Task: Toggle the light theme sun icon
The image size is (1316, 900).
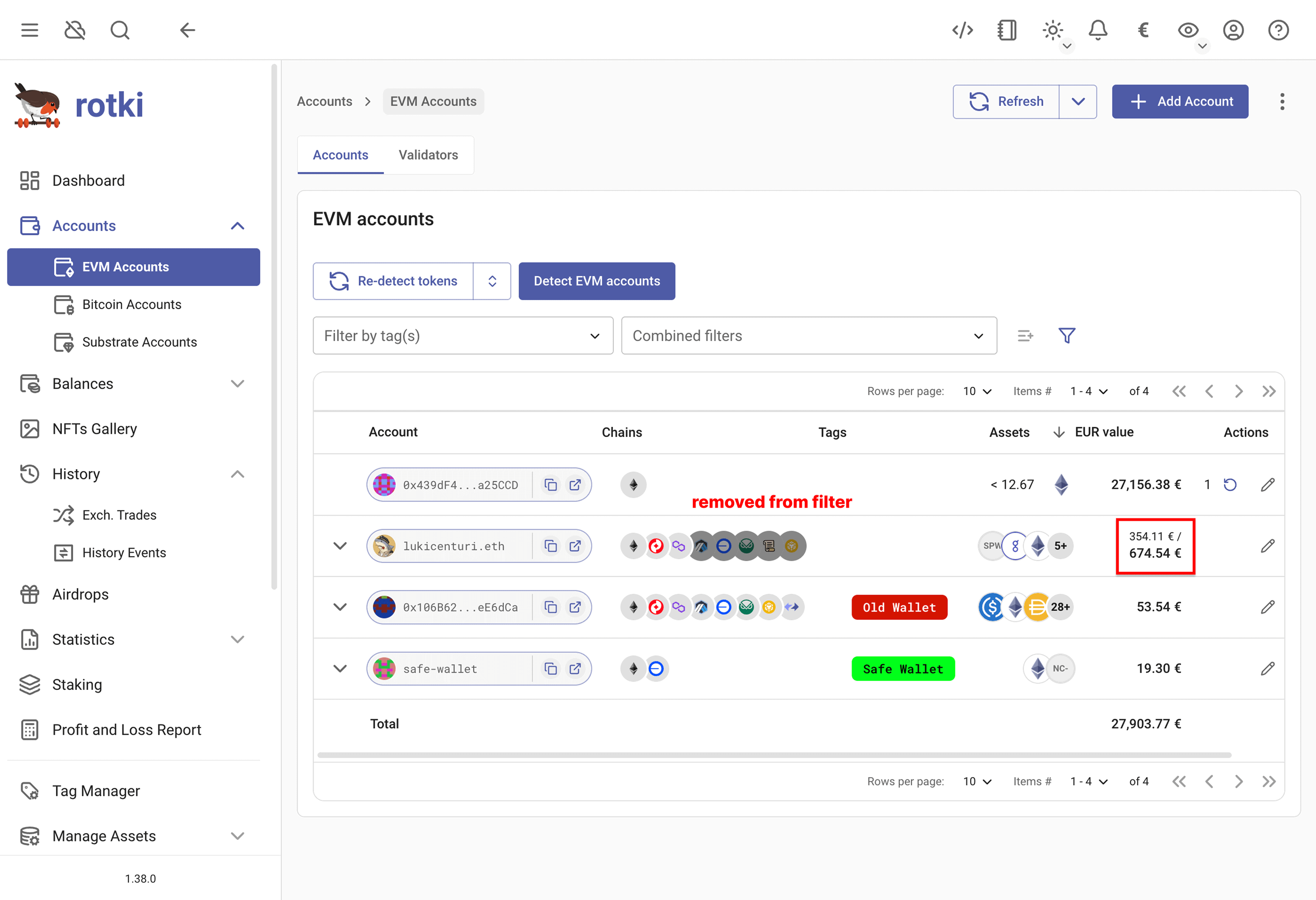Action: [x=1053, y=30]
